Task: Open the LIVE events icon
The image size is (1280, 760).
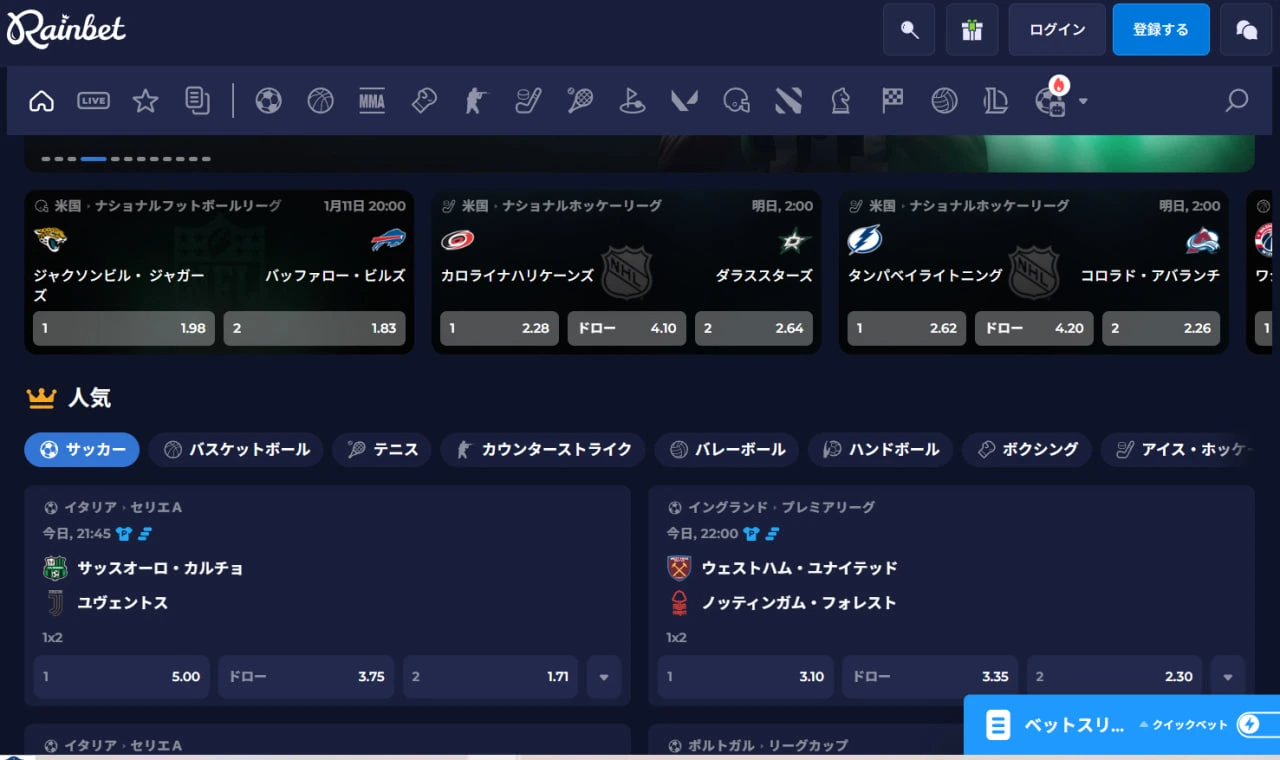Action: pos(93,100)
